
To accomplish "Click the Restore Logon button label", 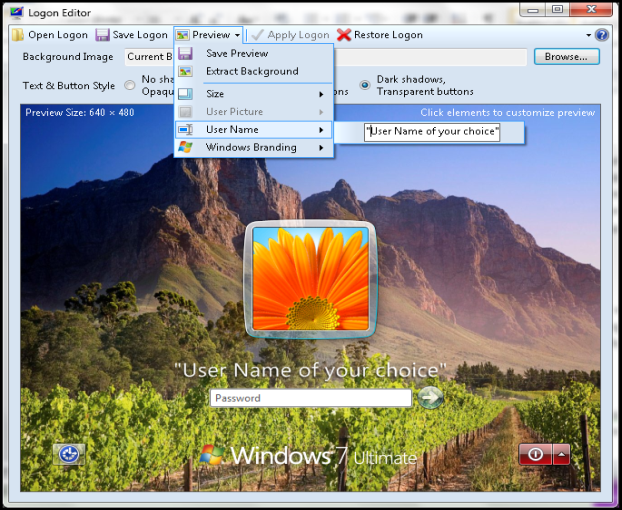I will point(388,35).
